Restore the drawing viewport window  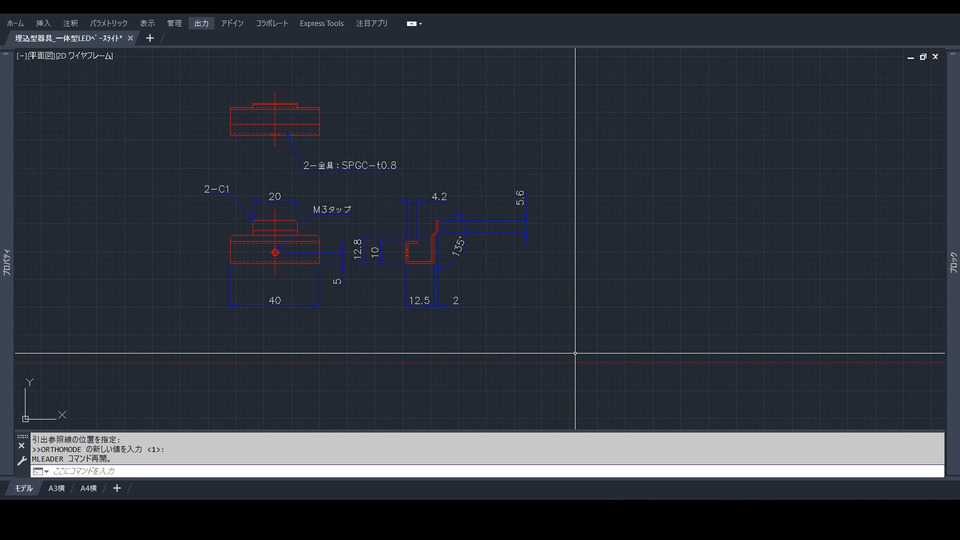point(922,57)
